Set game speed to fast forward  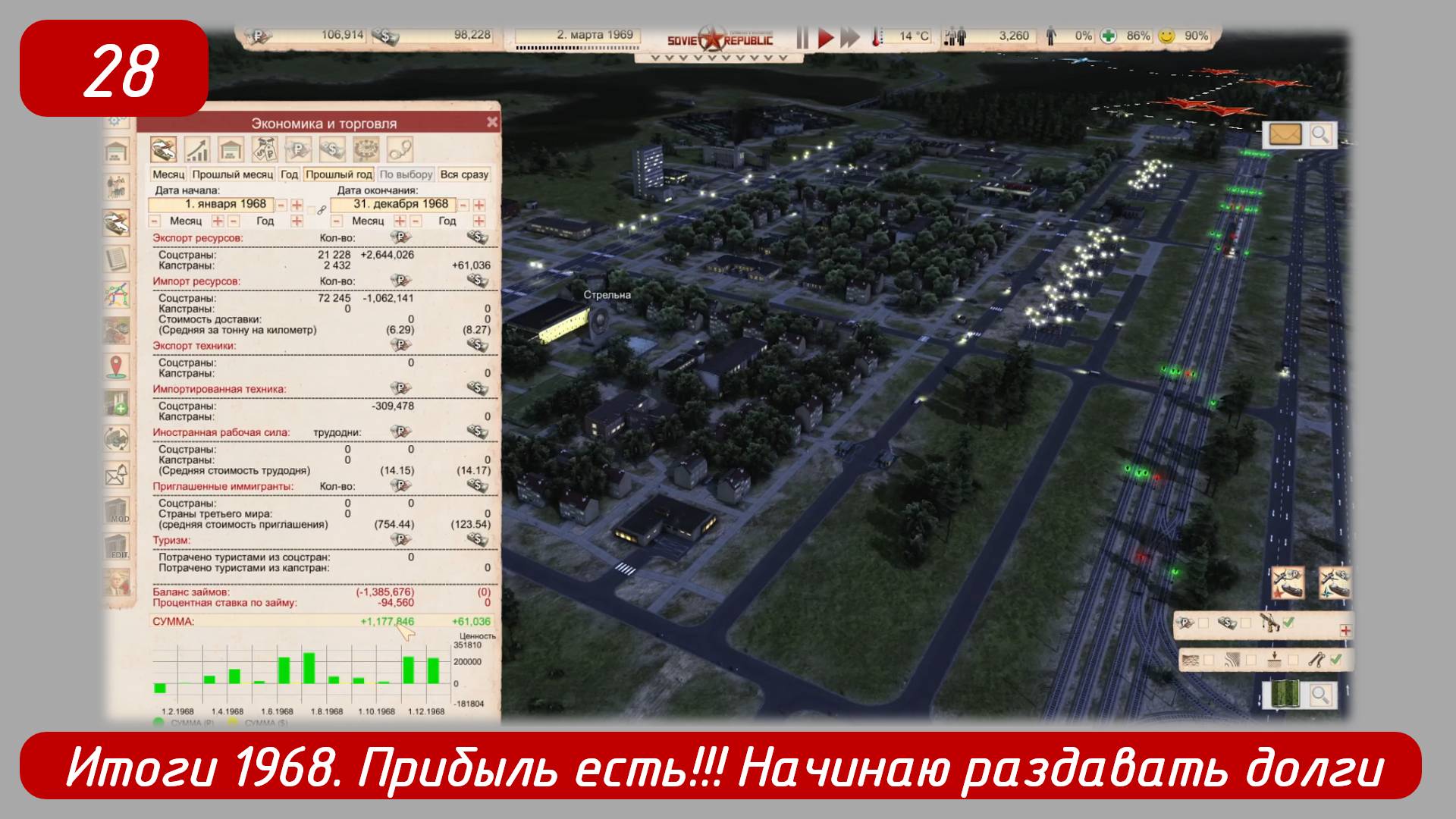click(850, 37)
